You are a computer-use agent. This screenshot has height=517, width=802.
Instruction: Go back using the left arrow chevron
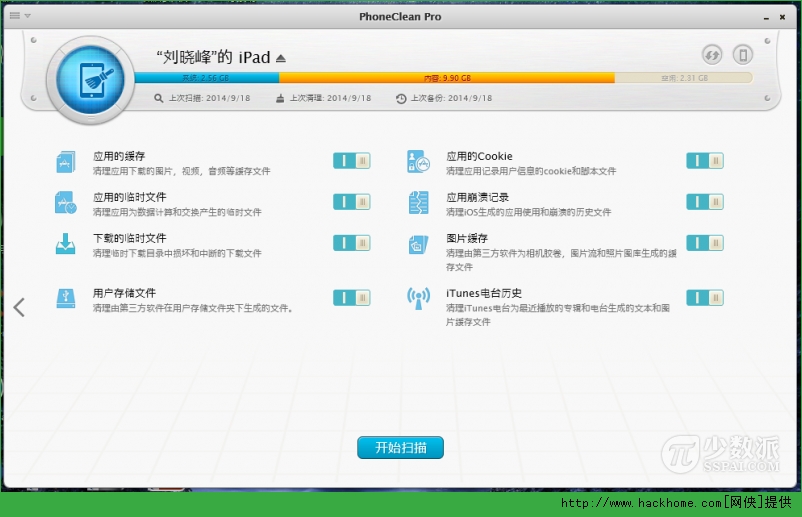[x=19, y=307]
